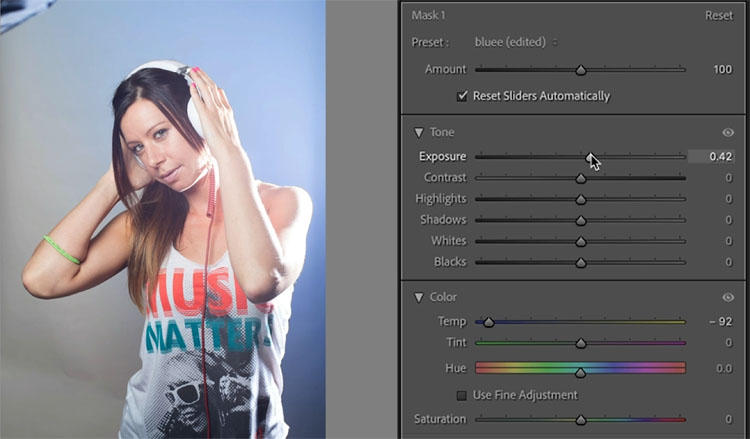Toggle Tone panel visibility eye icon

click(728, 132)
